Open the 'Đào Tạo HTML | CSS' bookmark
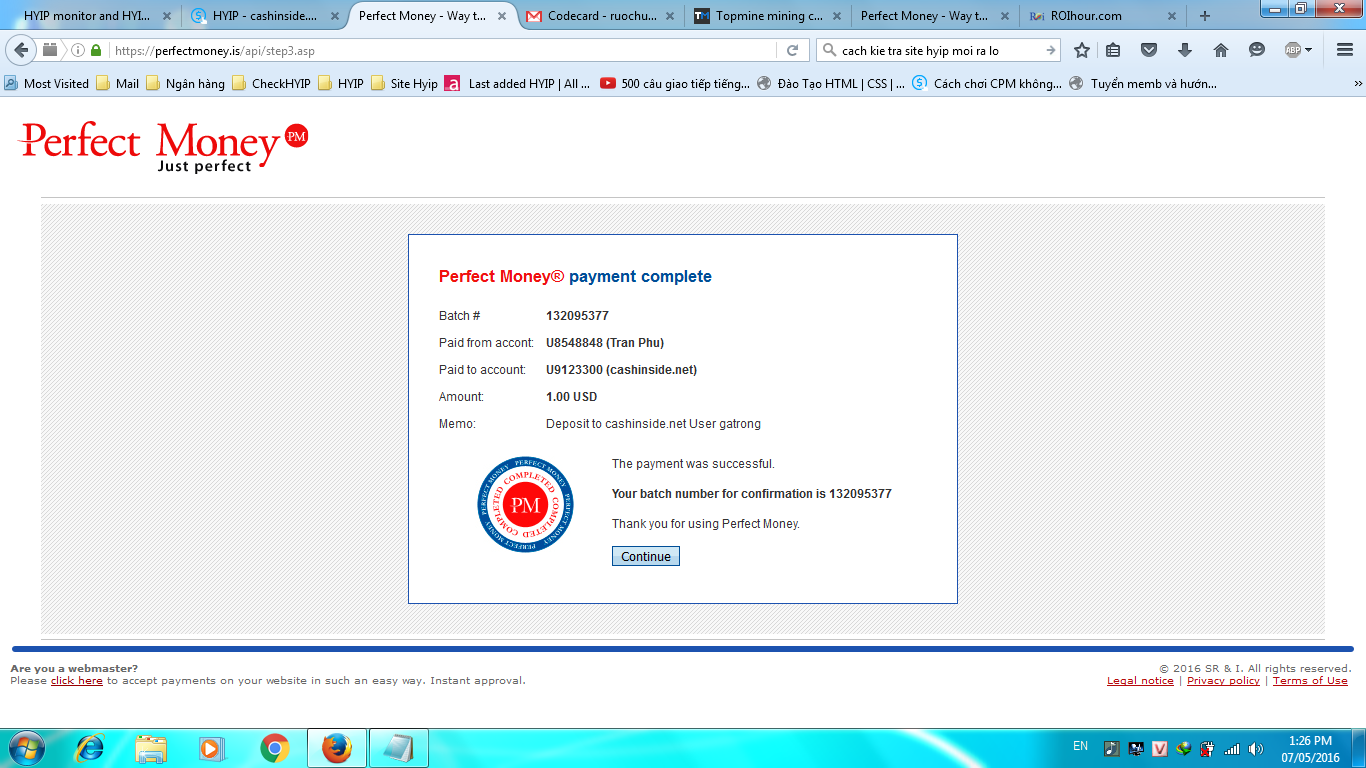 click(832, 84)
